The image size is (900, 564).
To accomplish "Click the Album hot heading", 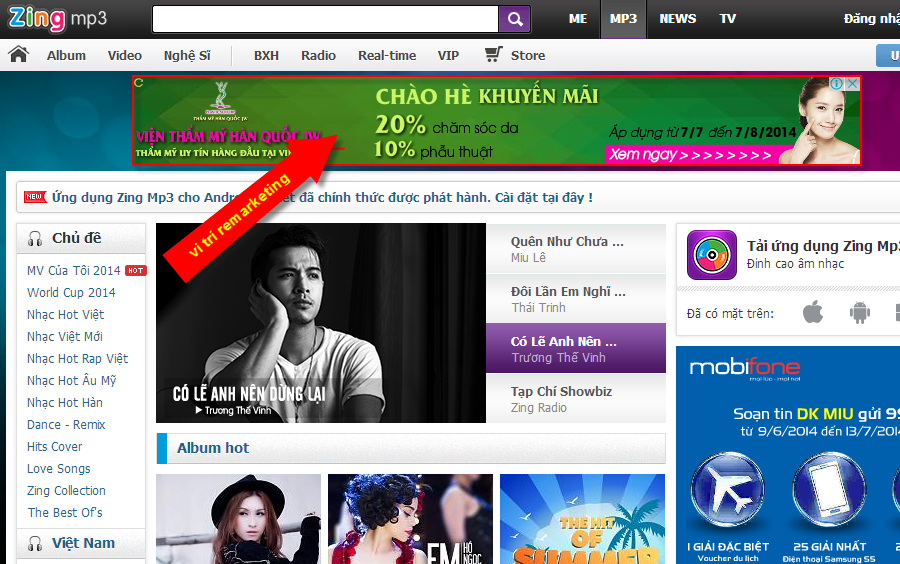I will 213,448.
